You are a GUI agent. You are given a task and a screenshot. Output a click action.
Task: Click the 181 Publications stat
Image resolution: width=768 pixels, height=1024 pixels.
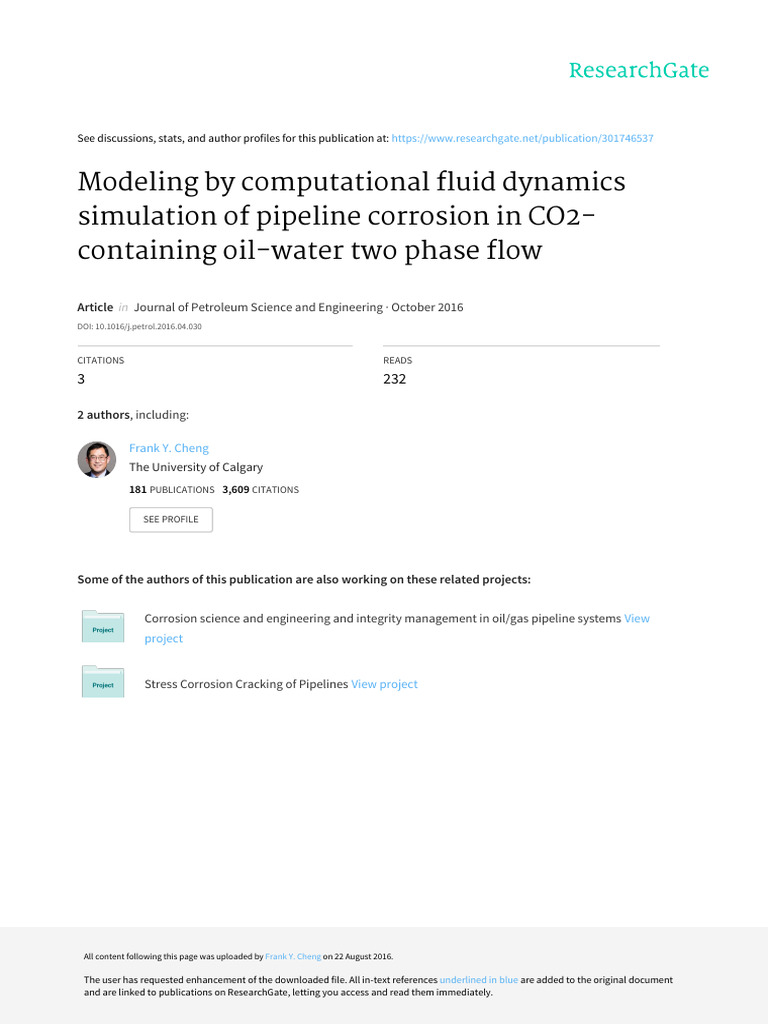(x=172, y=490)
